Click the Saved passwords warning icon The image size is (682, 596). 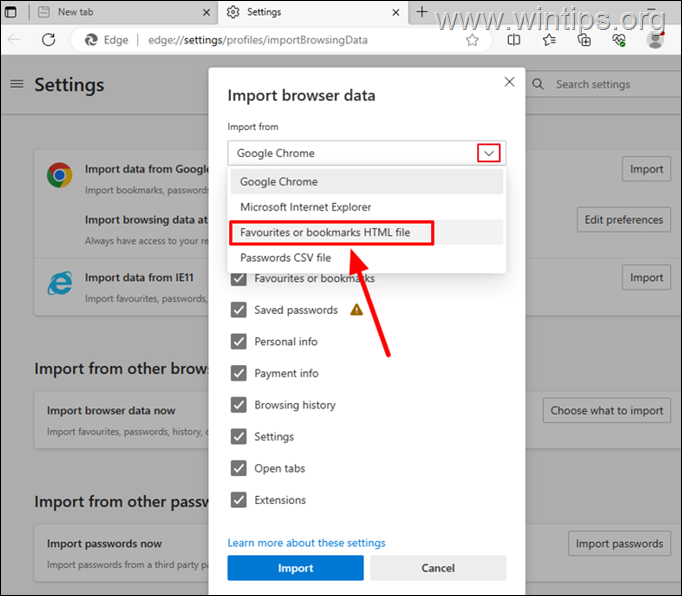click(x=356, y=310)
